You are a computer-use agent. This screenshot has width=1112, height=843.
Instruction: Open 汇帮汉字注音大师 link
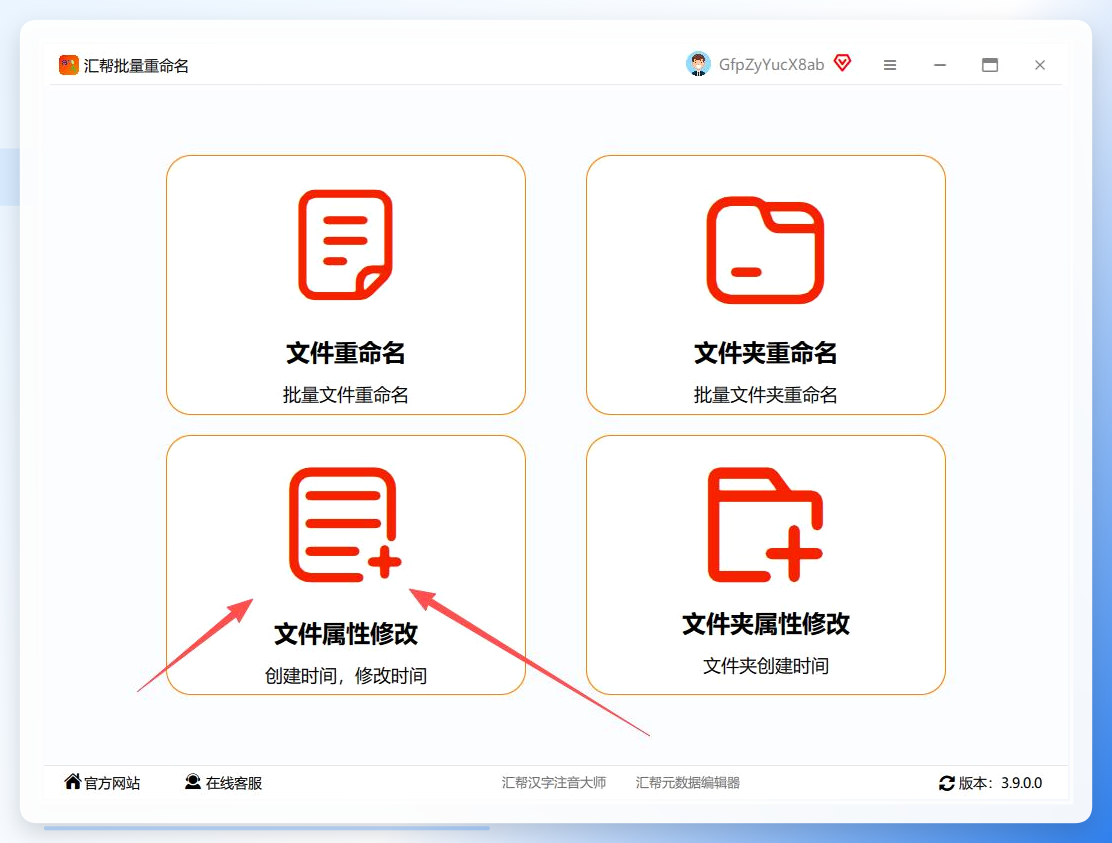pos(554,783)
